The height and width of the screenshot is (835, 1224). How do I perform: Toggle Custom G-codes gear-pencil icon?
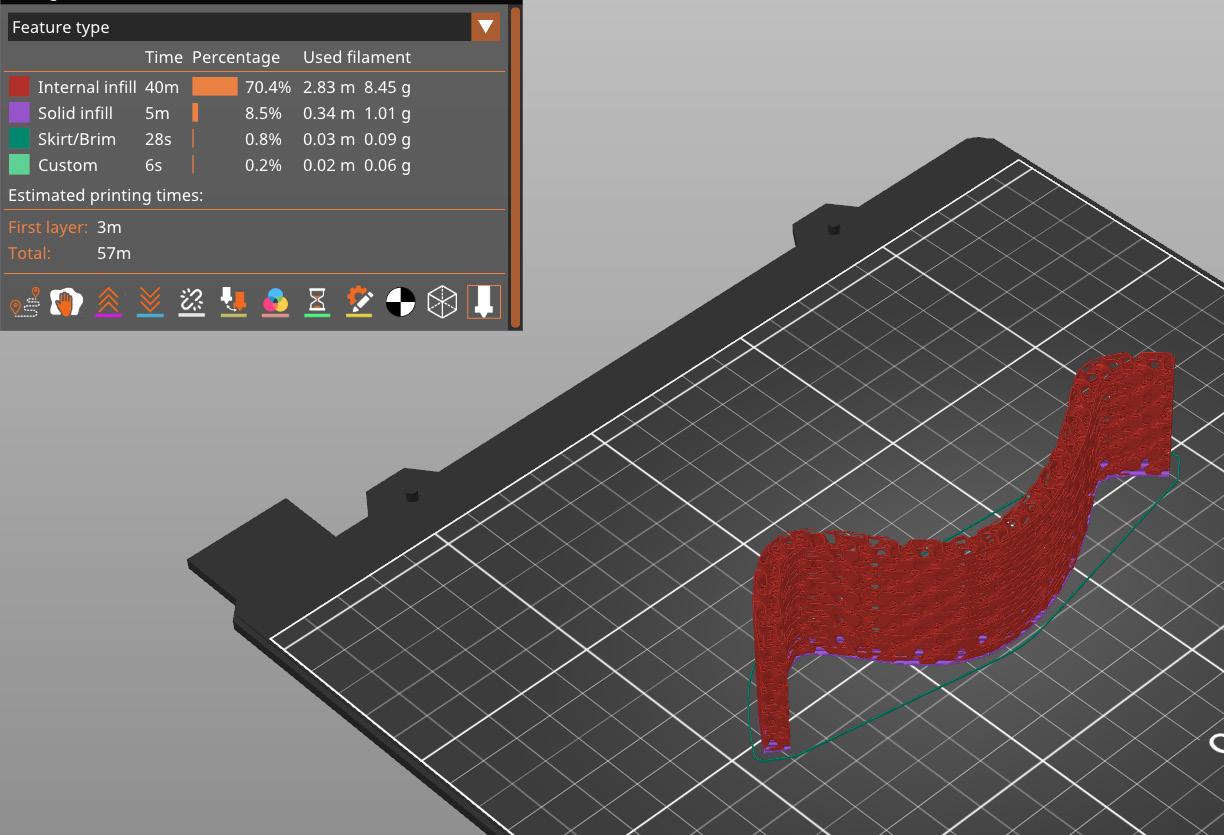pyautogui.click(x=359, y=302)
